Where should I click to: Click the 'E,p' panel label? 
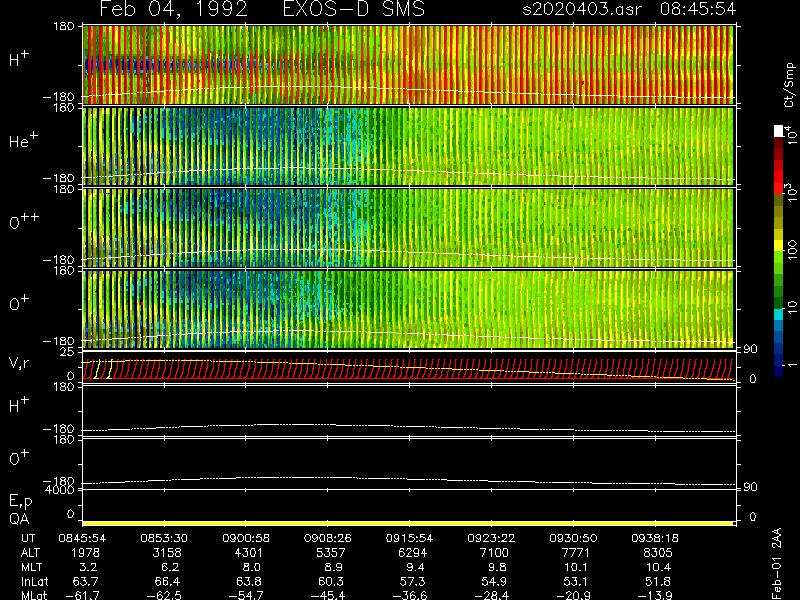click(x=20, y=502)
